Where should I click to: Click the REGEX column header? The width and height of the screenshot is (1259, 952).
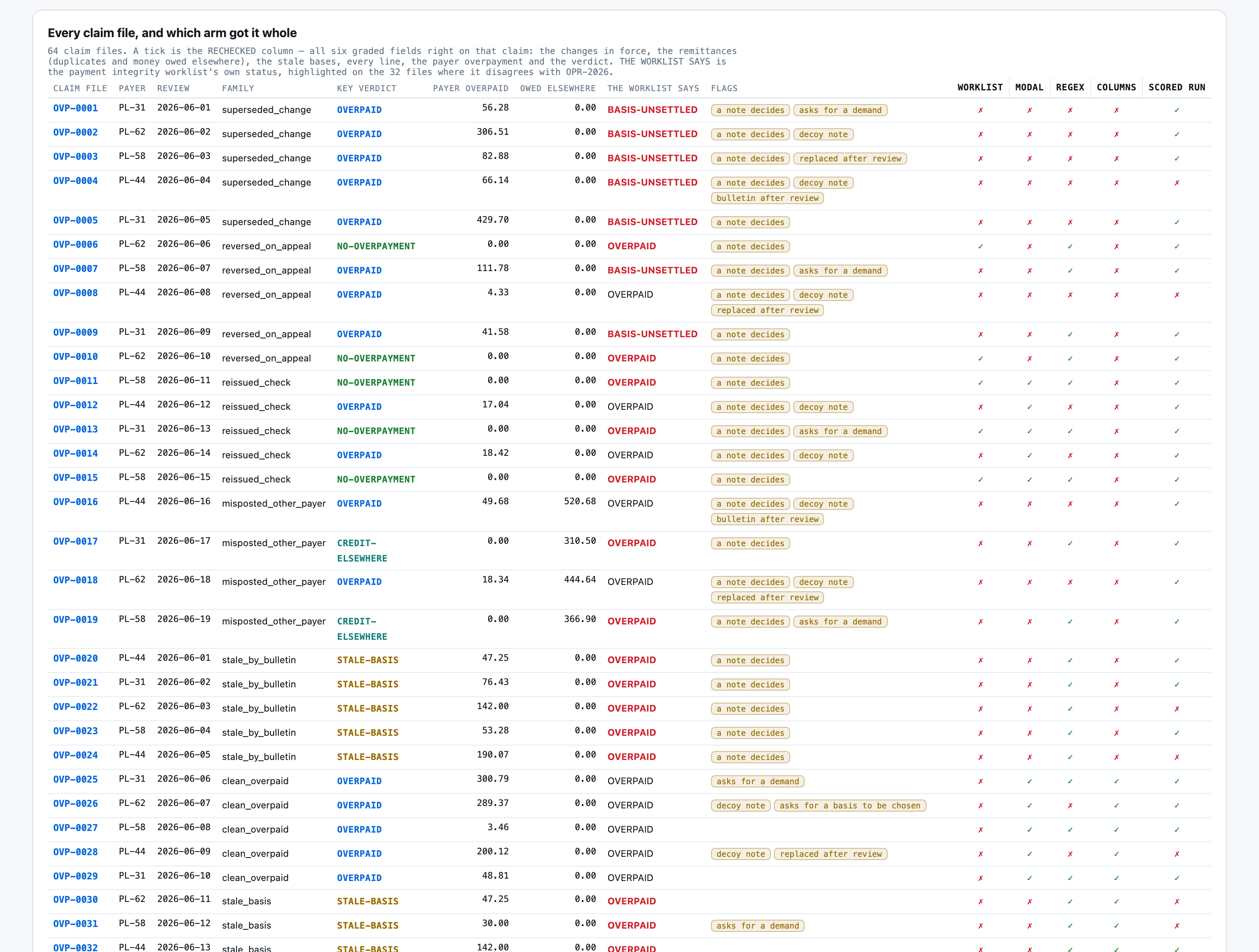[x=1070, y=88]
